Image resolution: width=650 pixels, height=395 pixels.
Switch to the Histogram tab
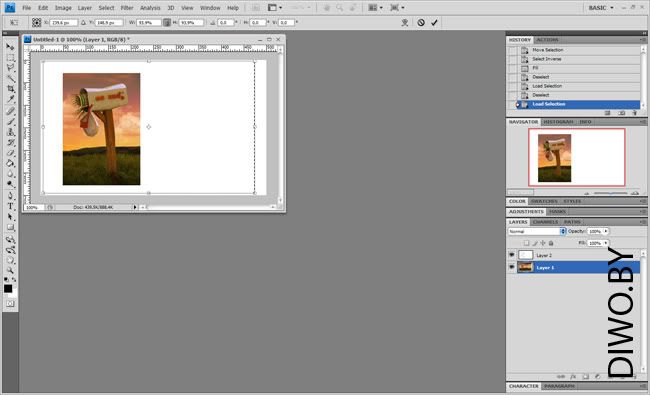point(558,122)
